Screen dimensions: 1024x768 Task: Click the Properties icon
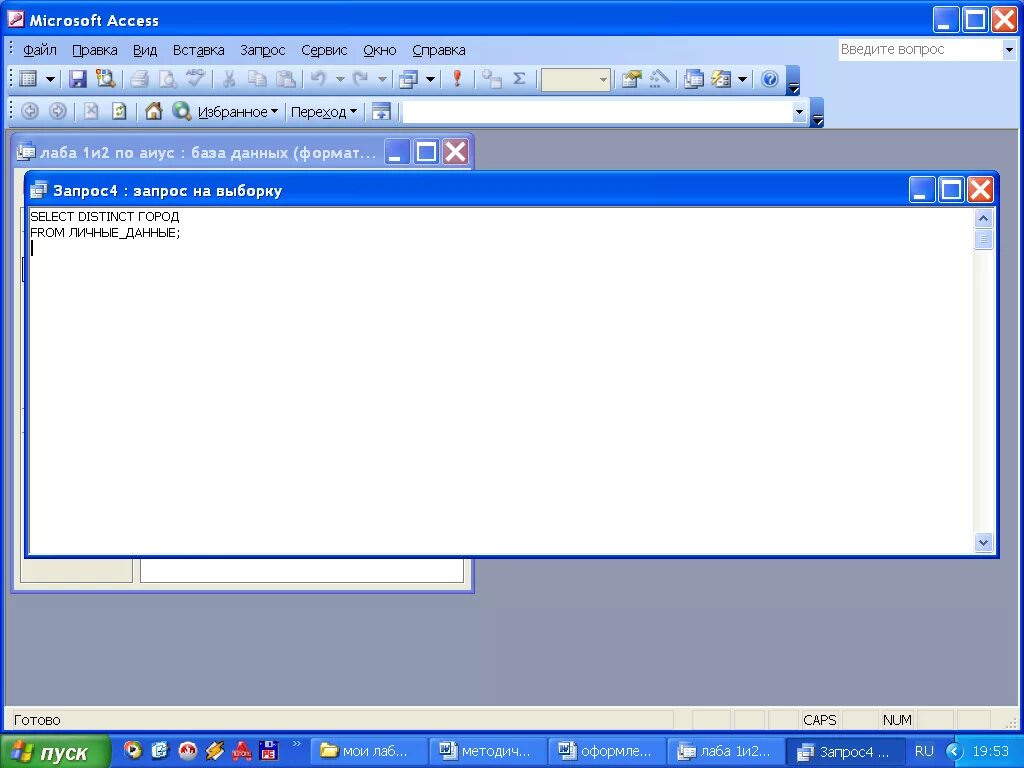point(632,79)
